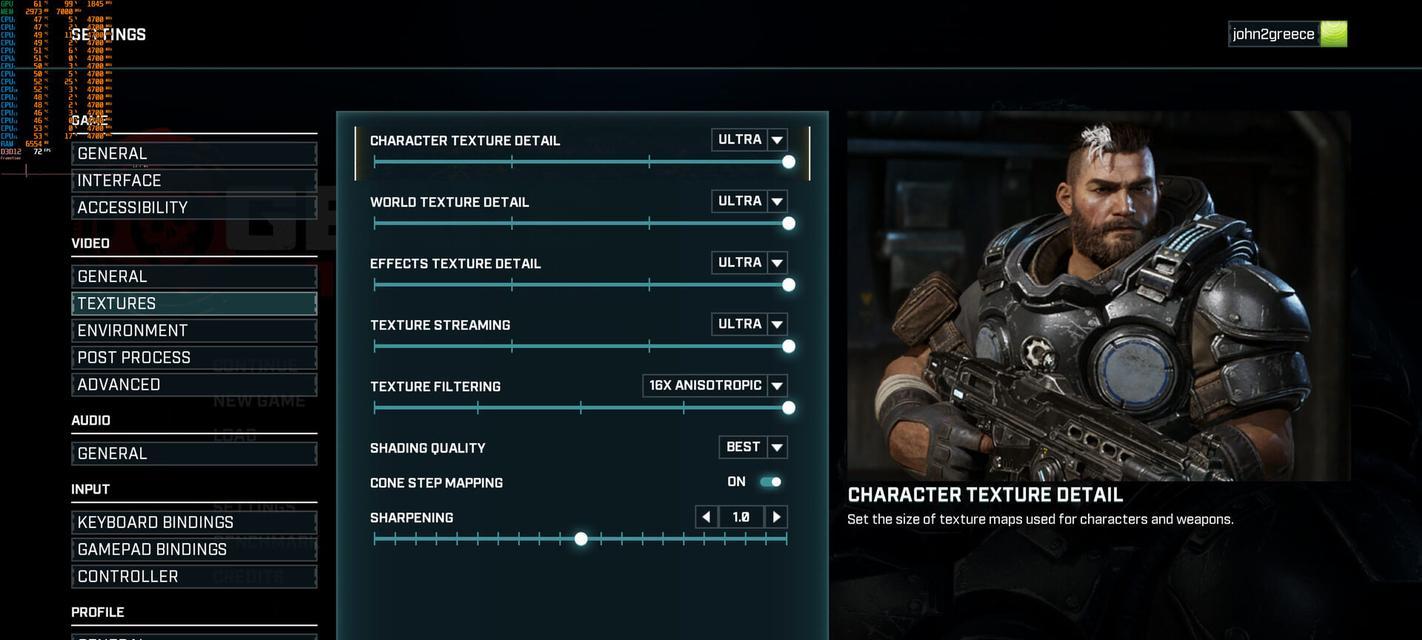Click the character preview image

(x=1098, y=296)
